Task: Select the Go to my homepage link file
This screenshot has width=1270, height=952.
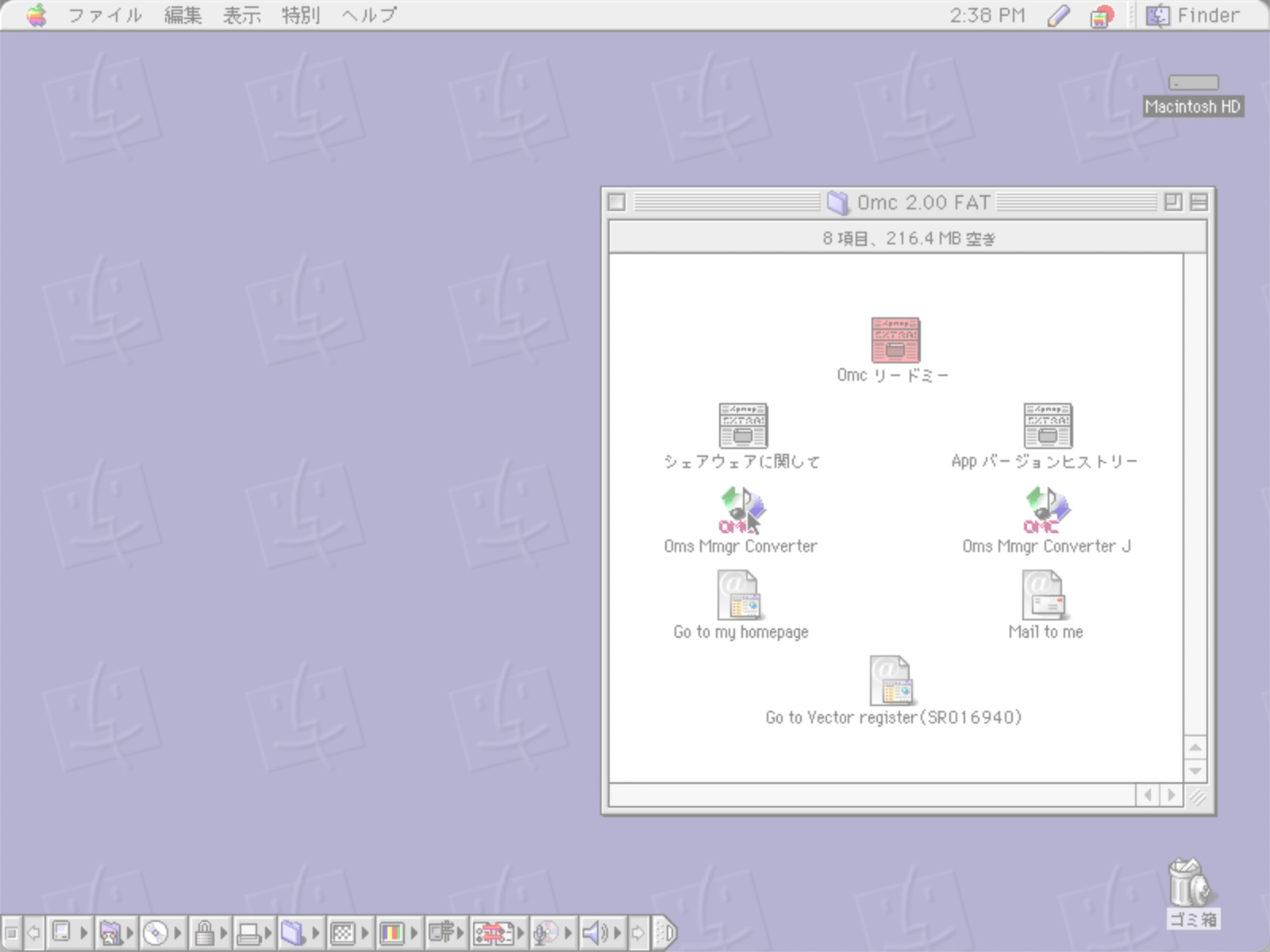Action: [x=740, y=595]
